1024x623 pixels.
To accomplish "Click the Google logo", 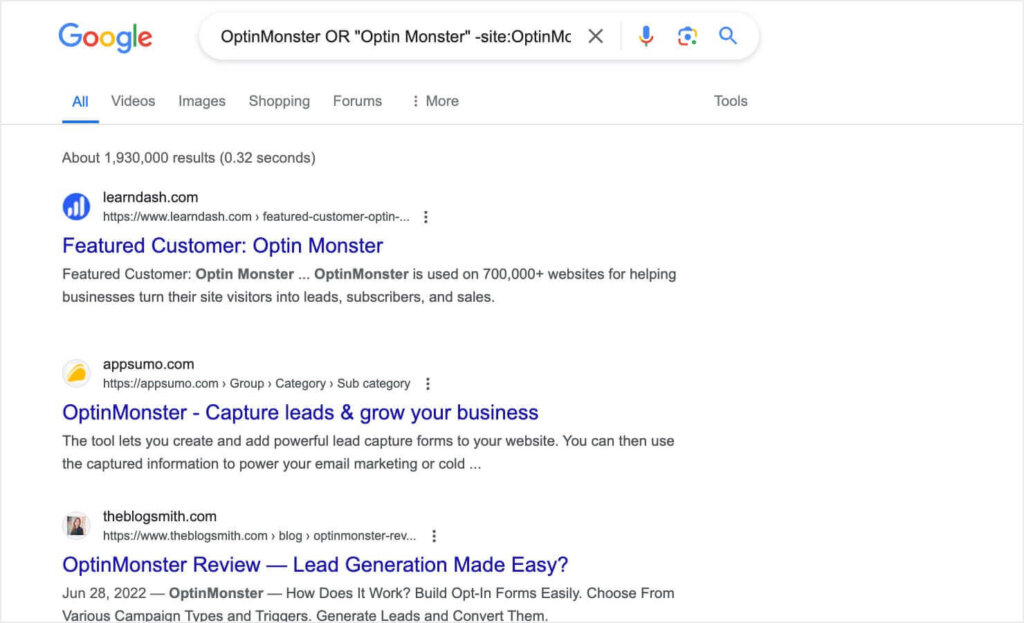I will tap(105, 38).
